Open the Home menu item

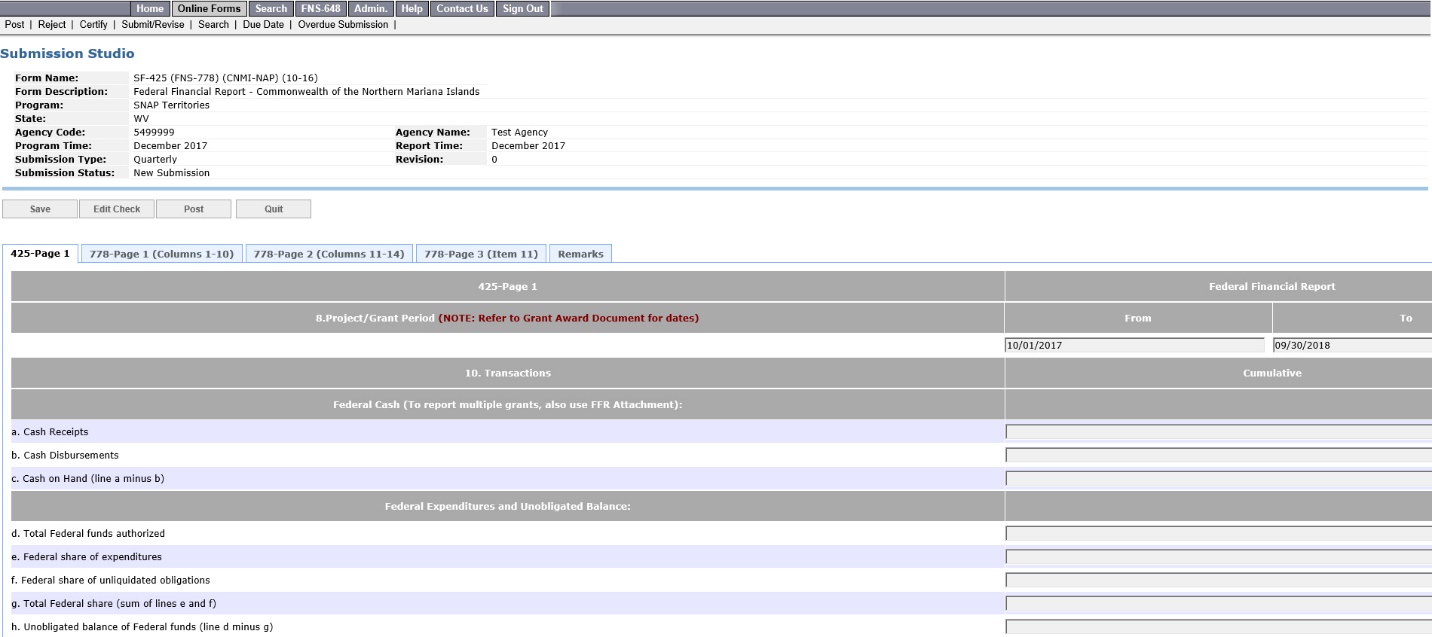click(x=150, y=8)
